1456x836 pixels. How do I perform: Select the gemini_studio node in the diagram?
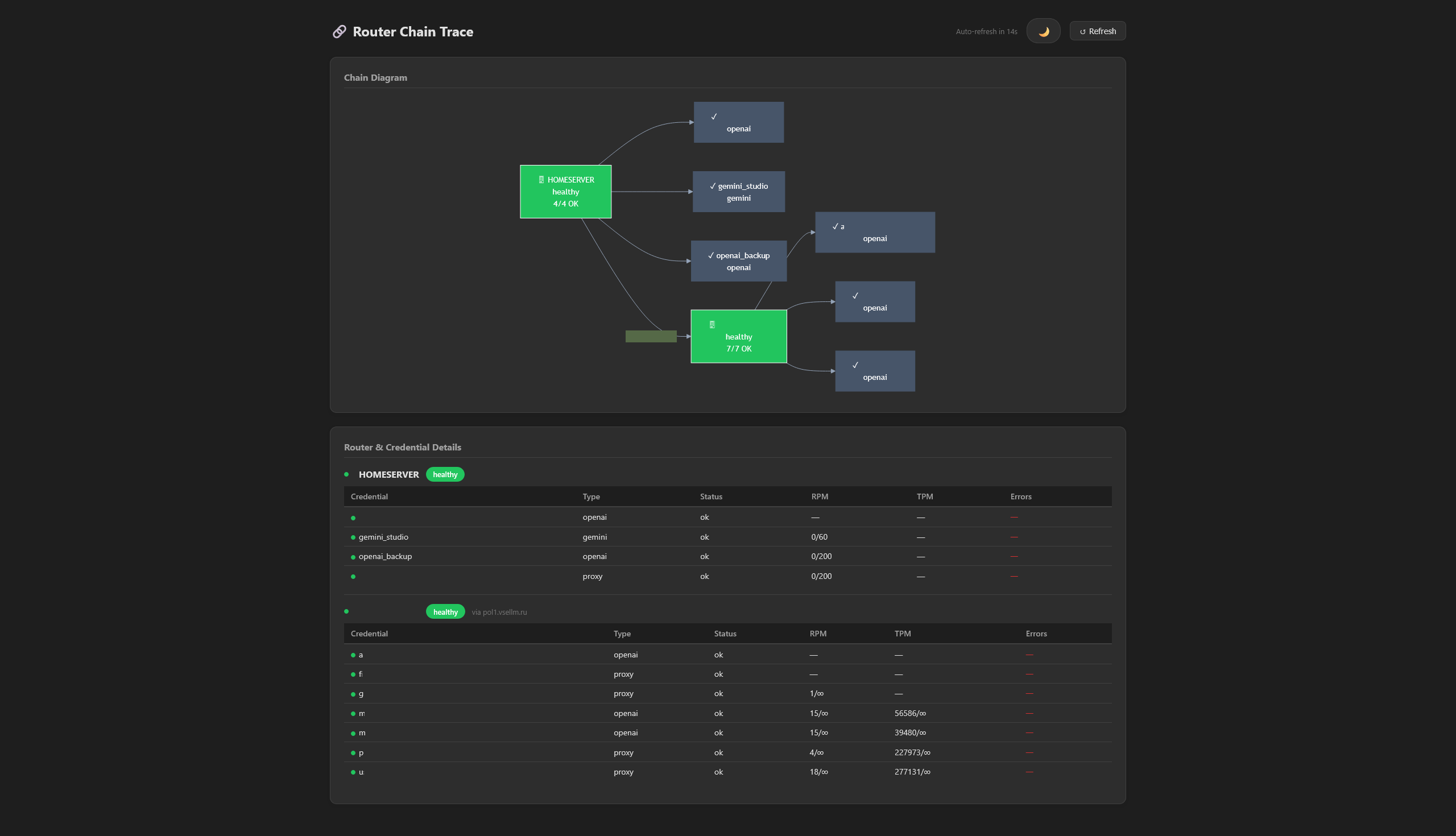738,192
